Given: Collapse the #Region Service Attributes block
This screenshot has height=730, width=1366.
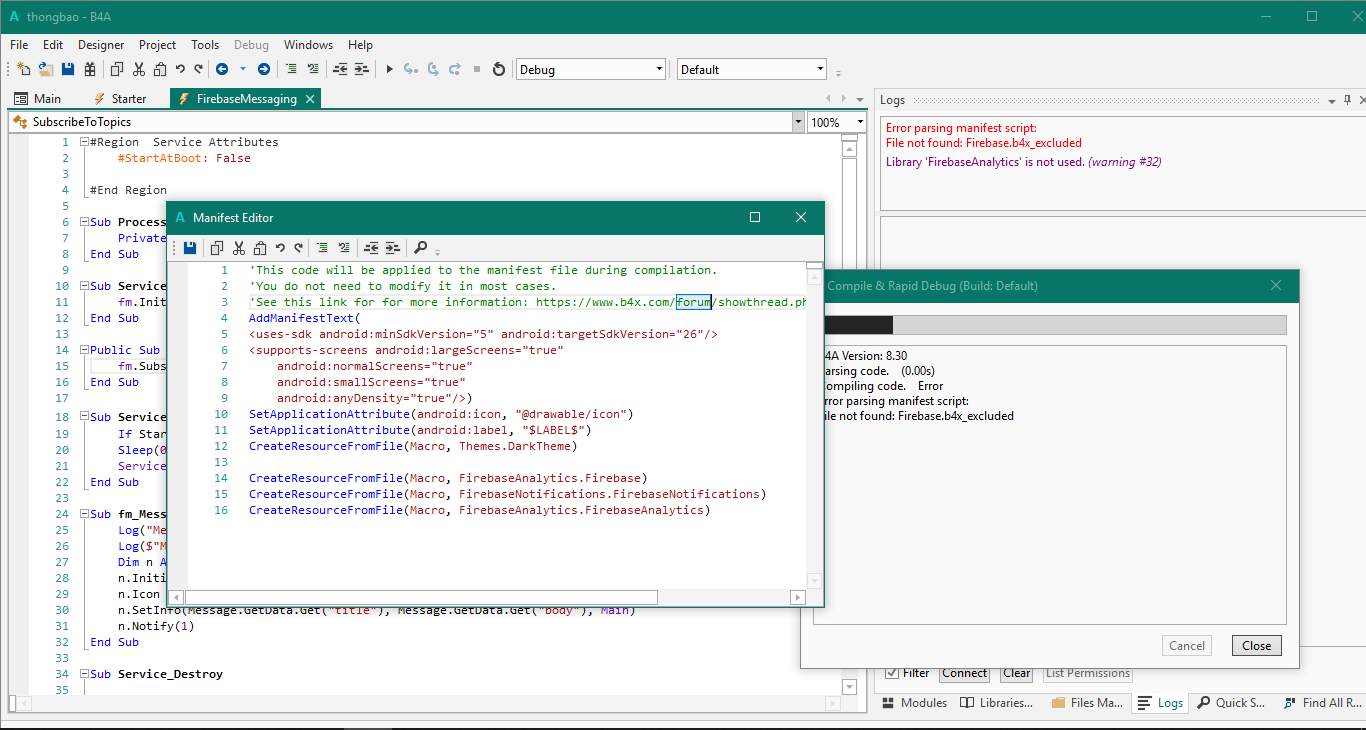Looking at the screenshot, I should pyautogui.click(x=84, y=142).
